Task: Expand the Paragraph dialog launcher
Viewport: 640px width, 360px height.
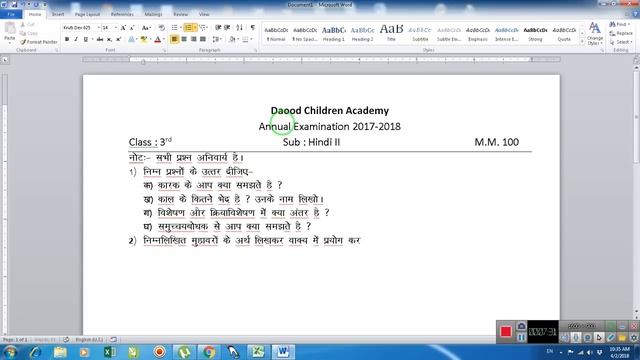Action: coord(256,50)
